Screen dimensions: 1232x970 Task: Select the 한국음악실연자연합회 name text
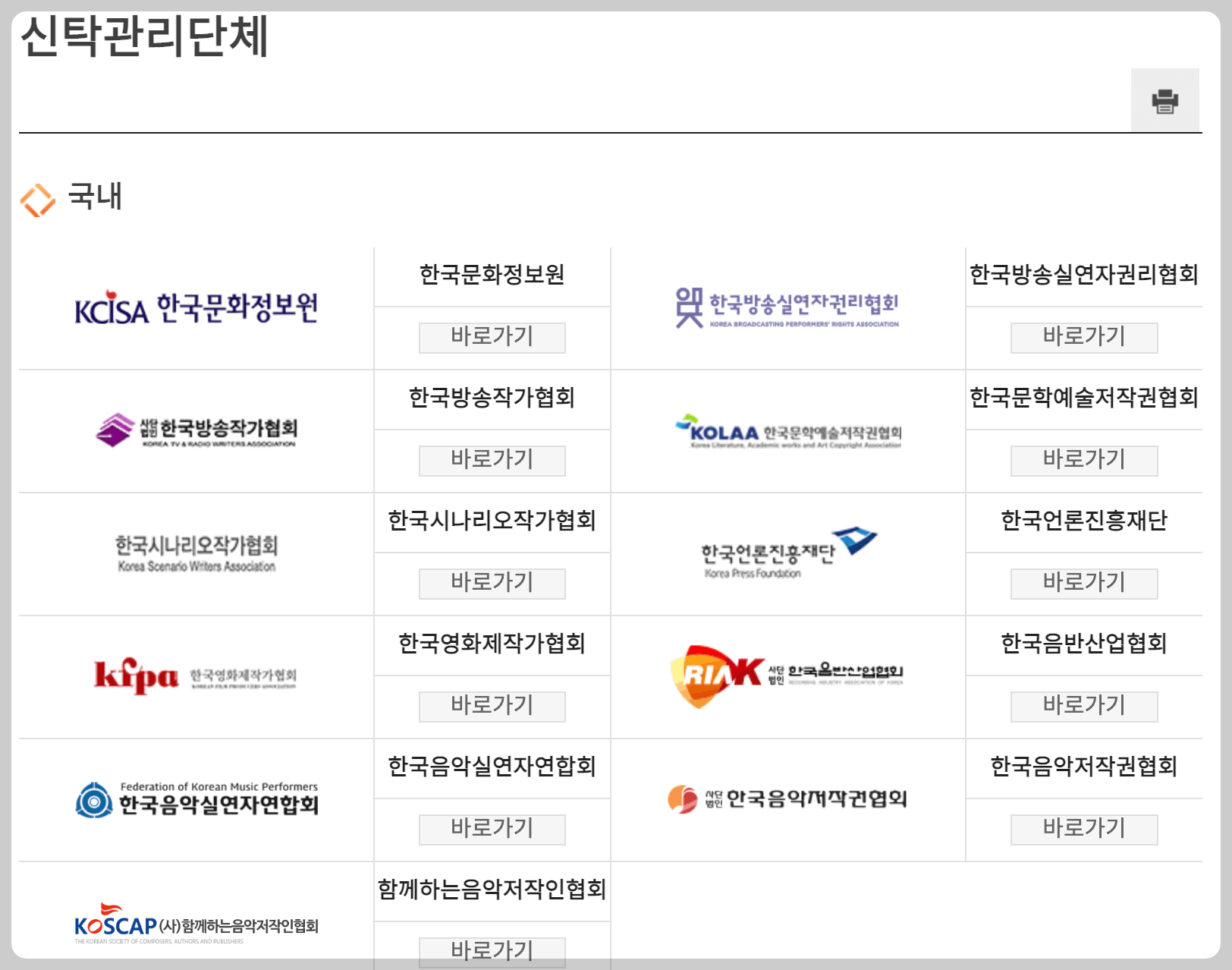[x=492, y=767]
